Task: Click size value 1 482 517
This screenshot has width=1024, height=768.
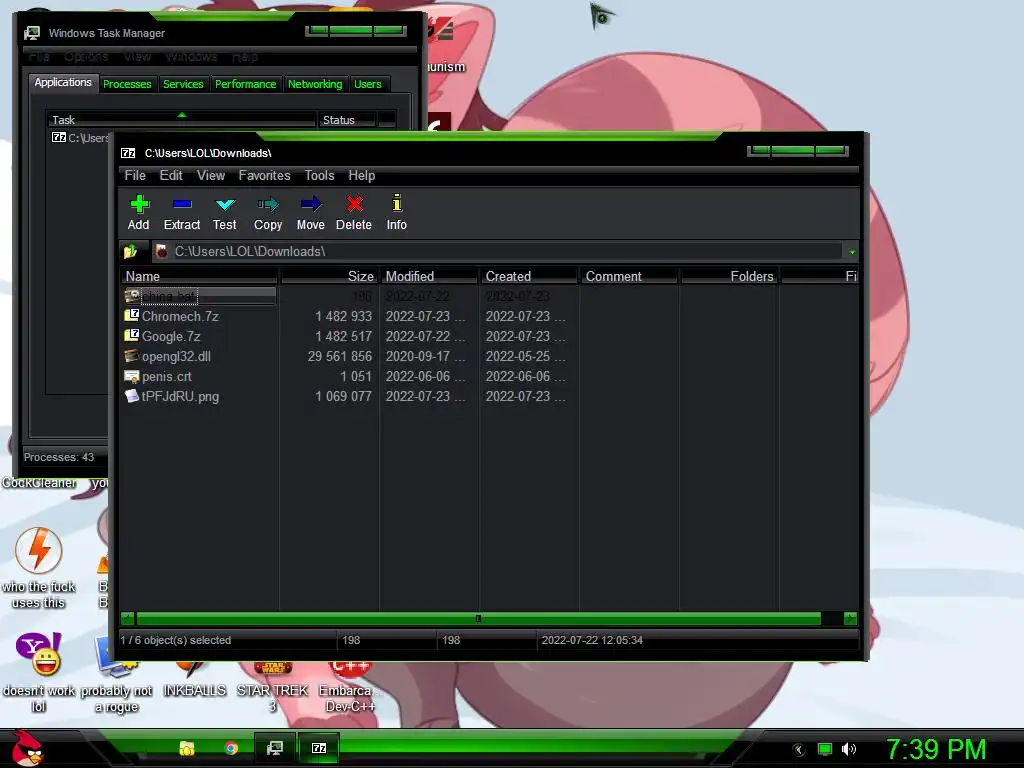Action: pyautogui.click(x=344, y=336)
